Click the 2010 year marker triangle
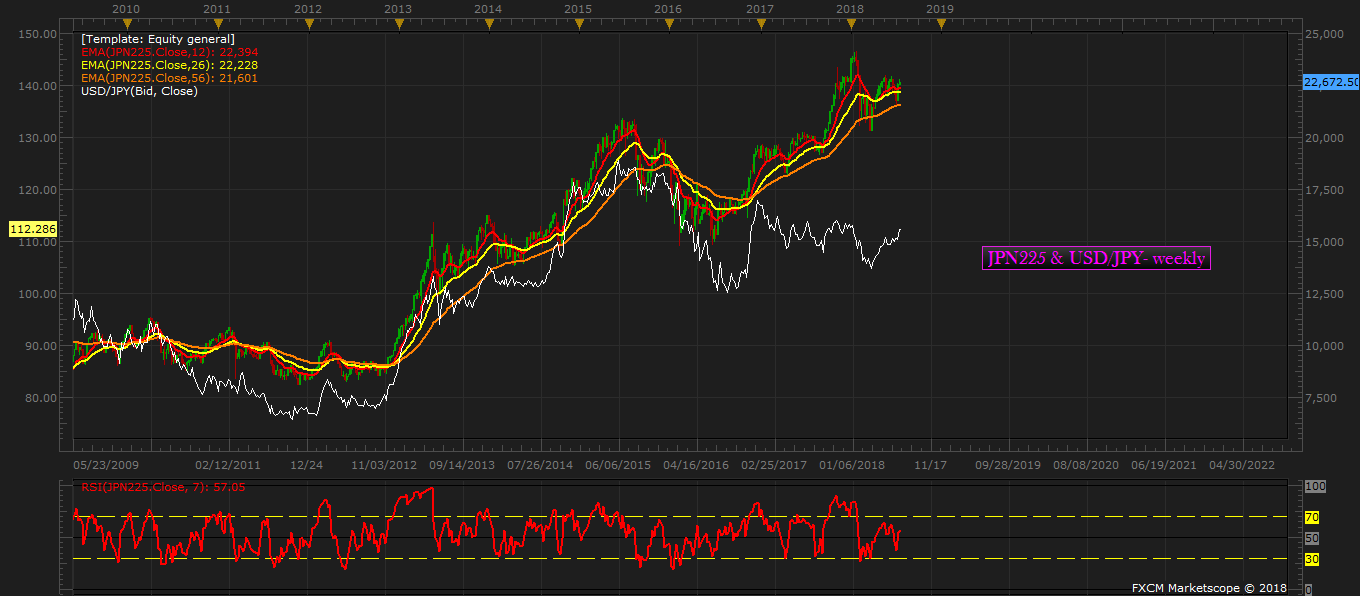1360x596 pixels. 126,22
